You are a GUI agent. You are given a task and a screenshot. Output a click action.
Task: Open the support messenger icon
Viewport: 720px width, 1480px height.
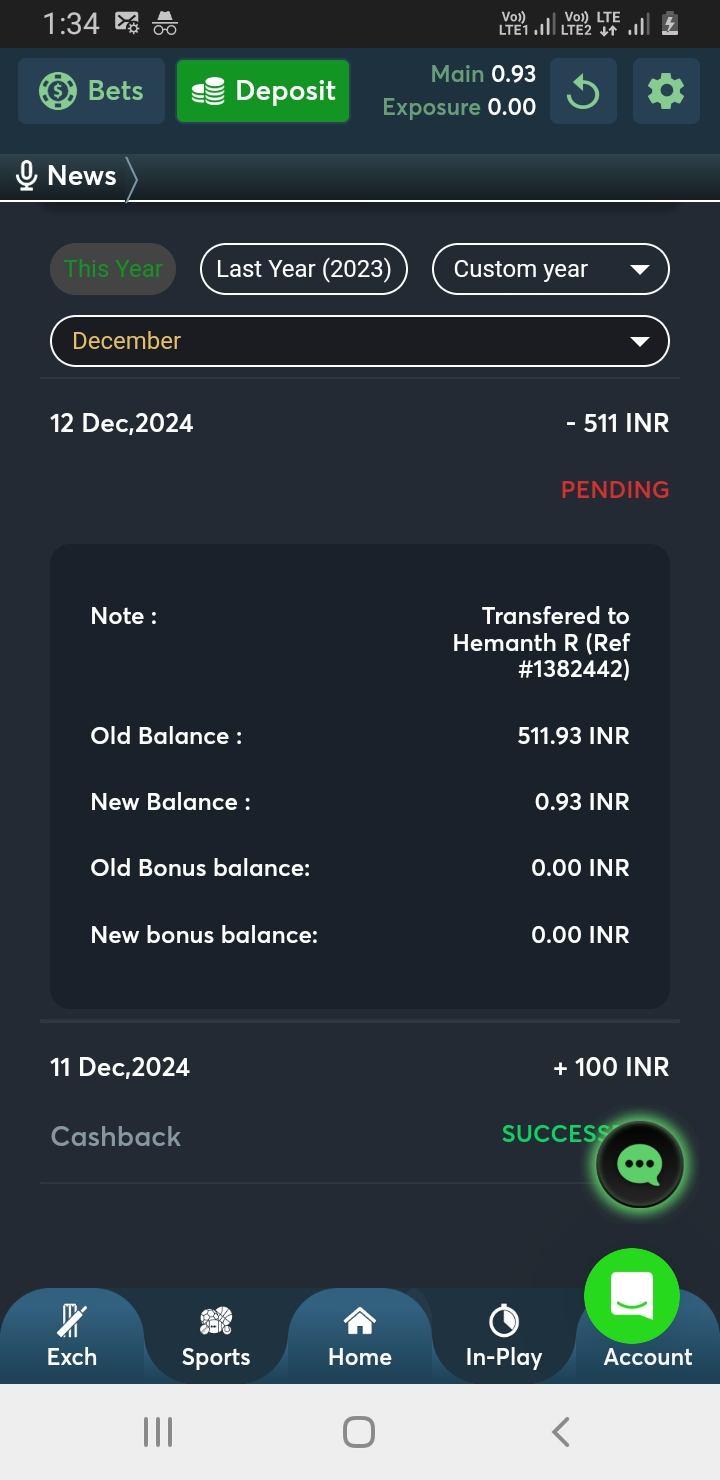tap(632, 1296)
